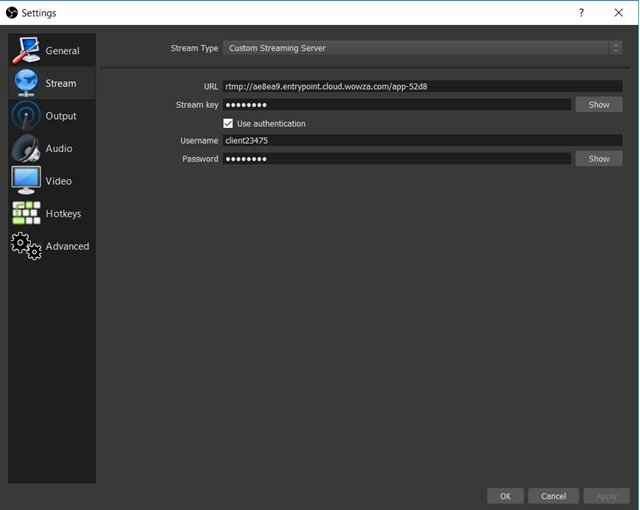This screenshot has height=510, width=640.
Task: Switch to Audio settings tab label
Action: coord(59,149)
